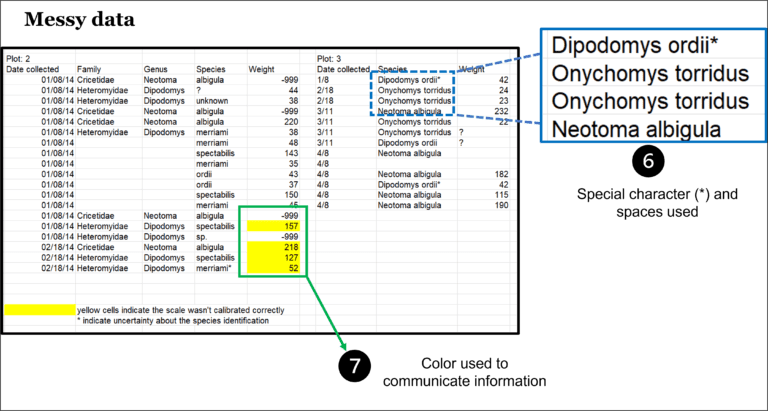Select the Plot 3 weight cell 24
Image resolution: width=768 pixels, height=411 pixels.
tap(504, 90)
